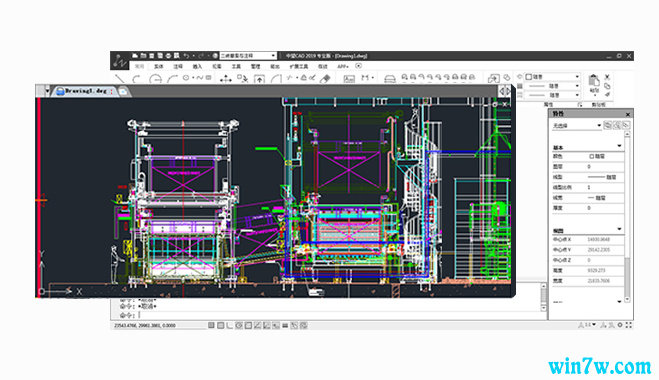Viewport: 659px width, 380px height.
Task: Click the text annotation tool icon
Action: 349,79
